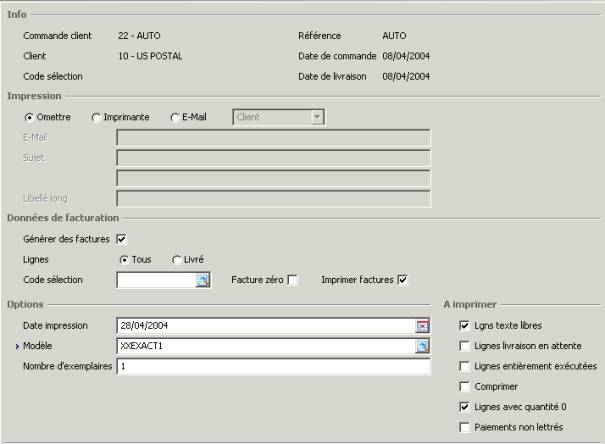The image size is (605, 444).
Task: Choose the E-Mail radio option
Action: pyautogui.click(x=175, y=117)
